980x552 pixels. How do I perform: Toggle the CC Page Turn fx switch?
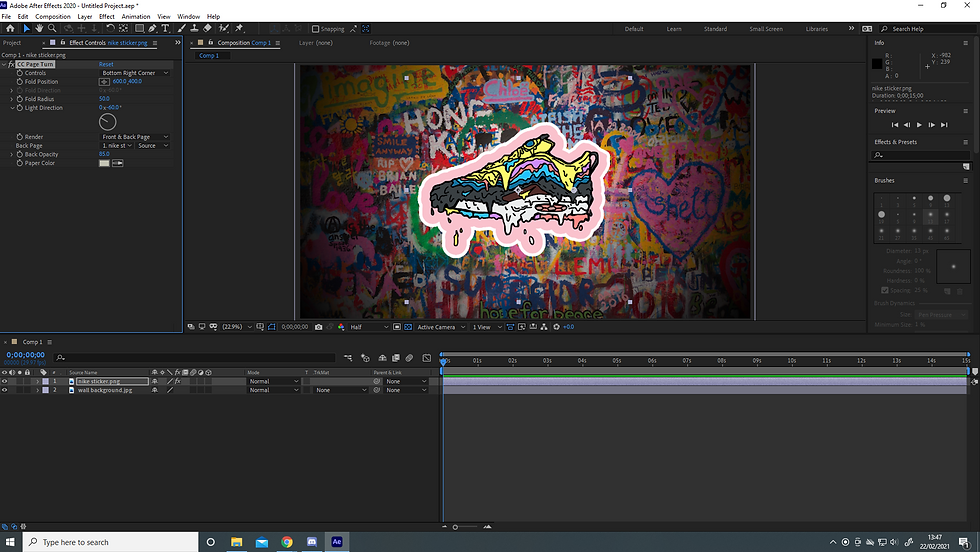(11, 64)
